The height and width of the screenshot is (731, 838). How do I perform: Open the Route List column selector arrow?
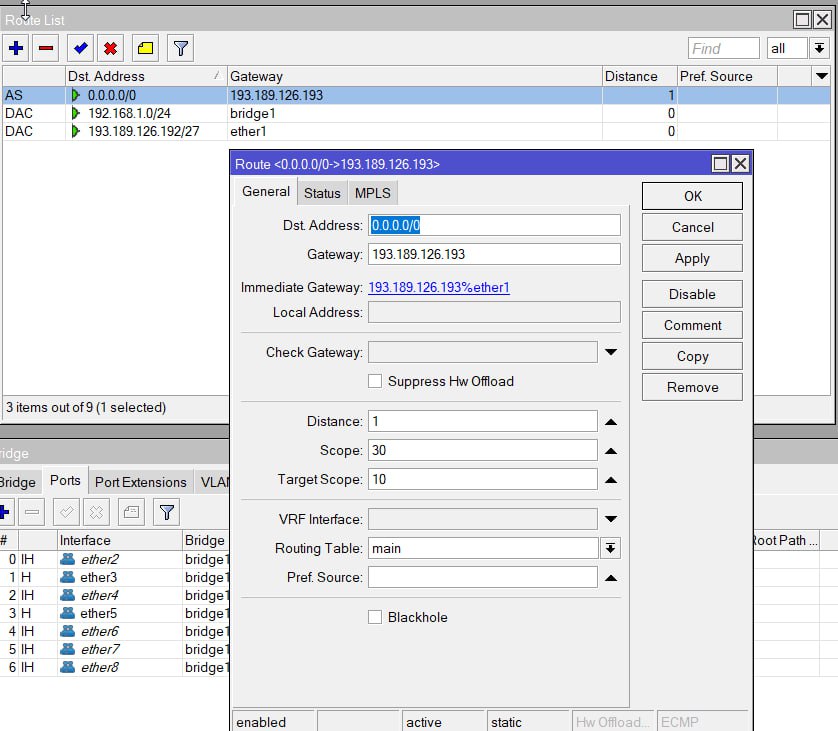coord(821,76)
